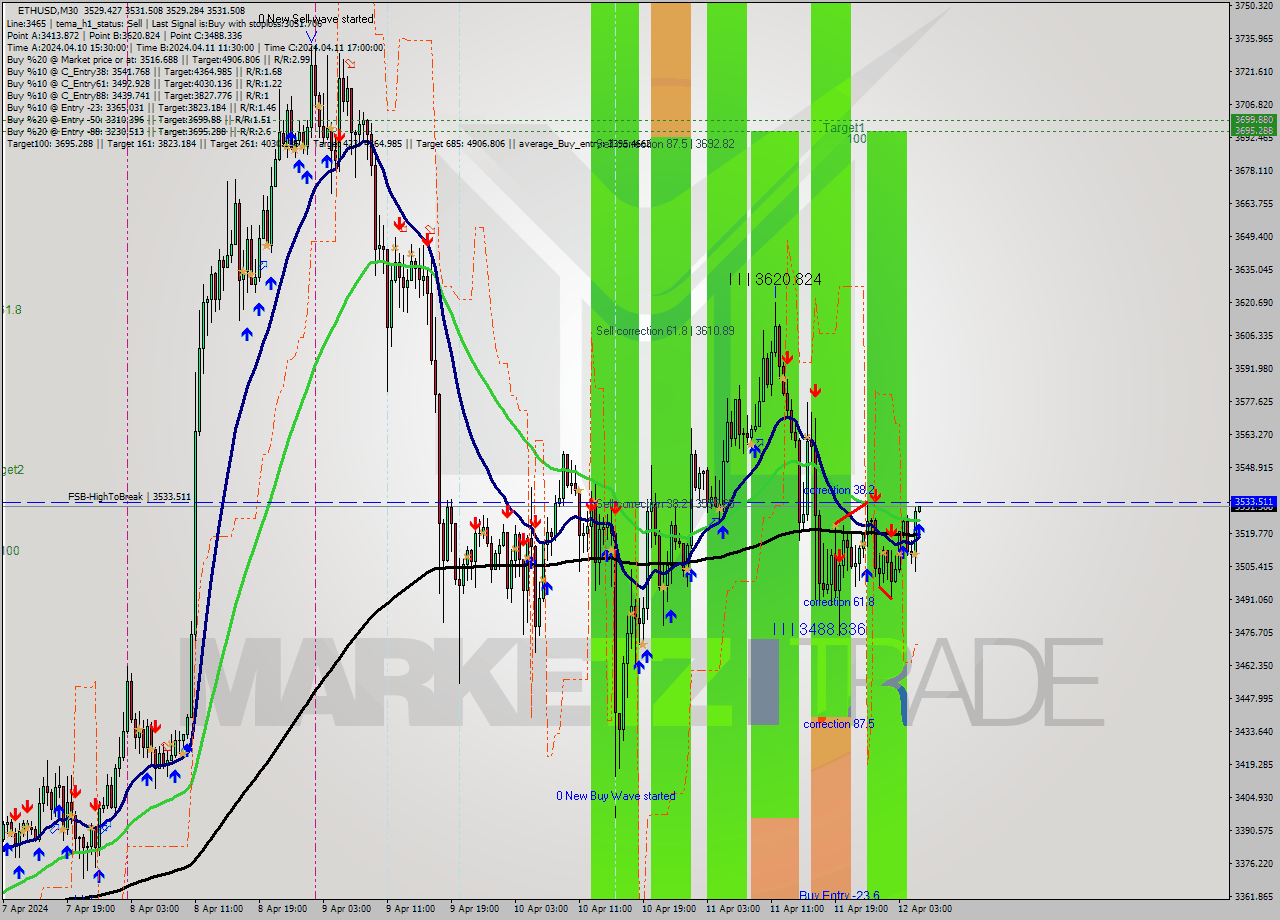This screenshot has height=920, width=1280.
Task: Click the 3419.205 price axis value
Action: [x=1253, y=765]
